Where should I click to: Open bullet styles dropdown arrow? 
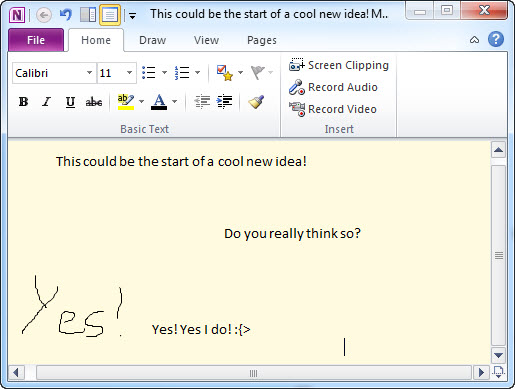[x=164, y=72]
